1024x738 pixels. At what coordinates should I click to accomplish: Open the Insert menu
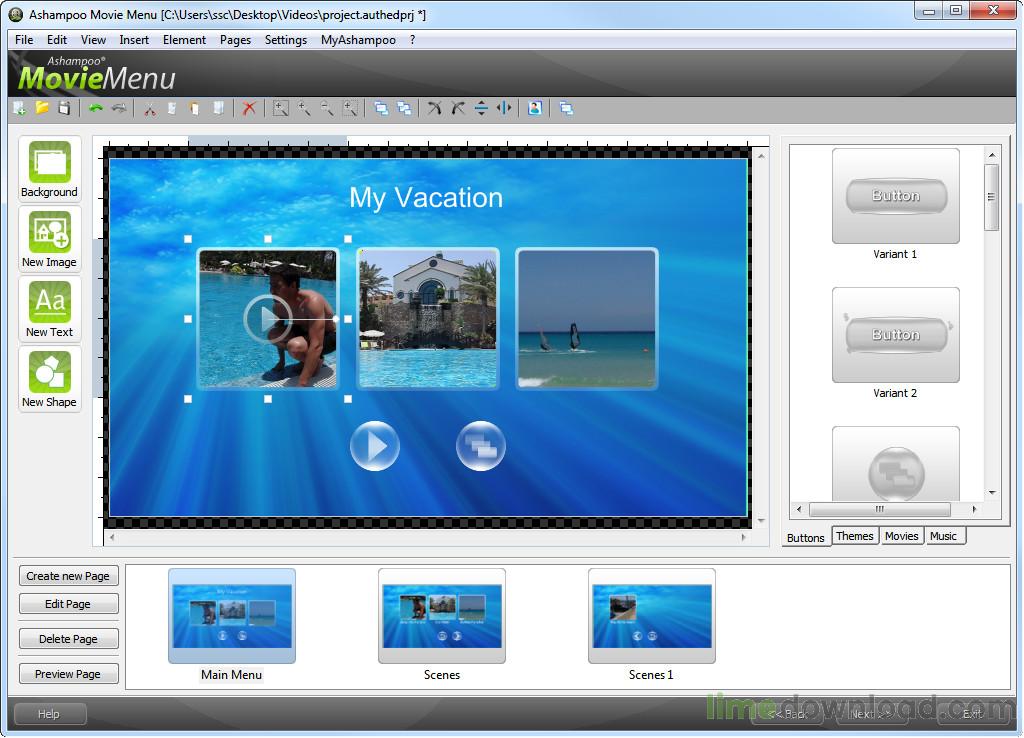click(x=134, y=40)
